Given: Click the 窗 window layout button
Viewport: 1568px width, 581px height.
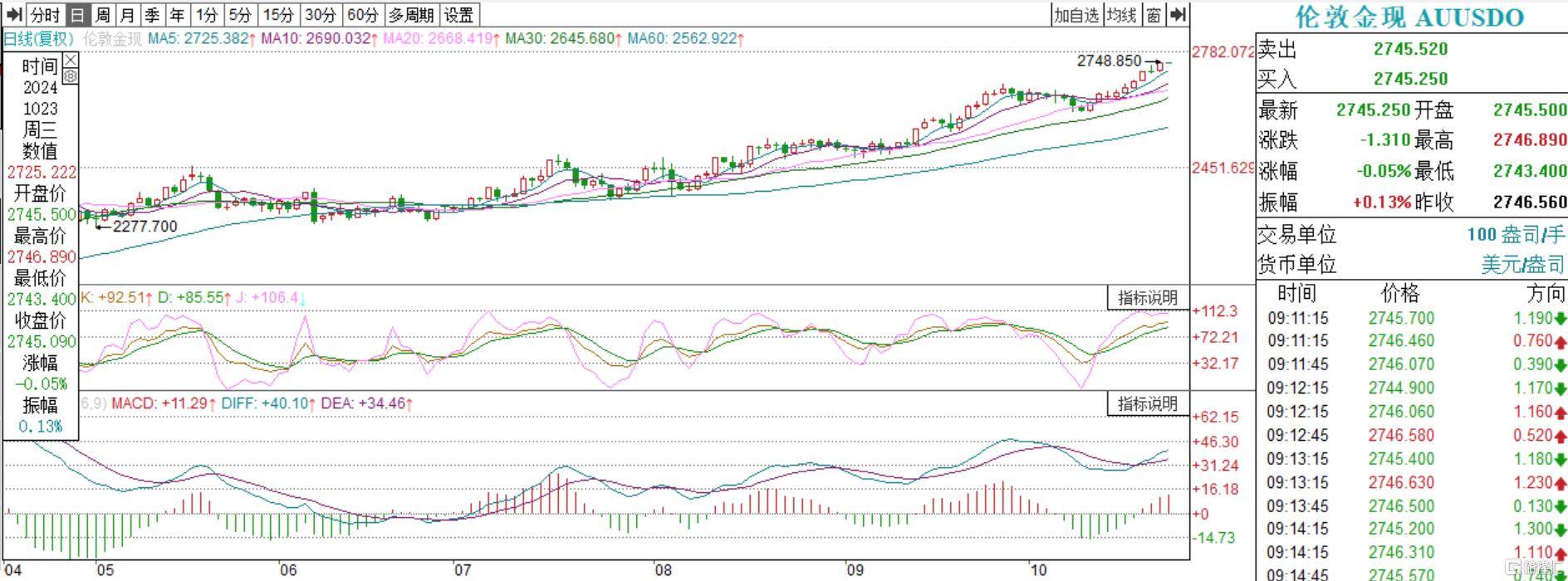Looking at the screenshot, I should (1154, 15).
